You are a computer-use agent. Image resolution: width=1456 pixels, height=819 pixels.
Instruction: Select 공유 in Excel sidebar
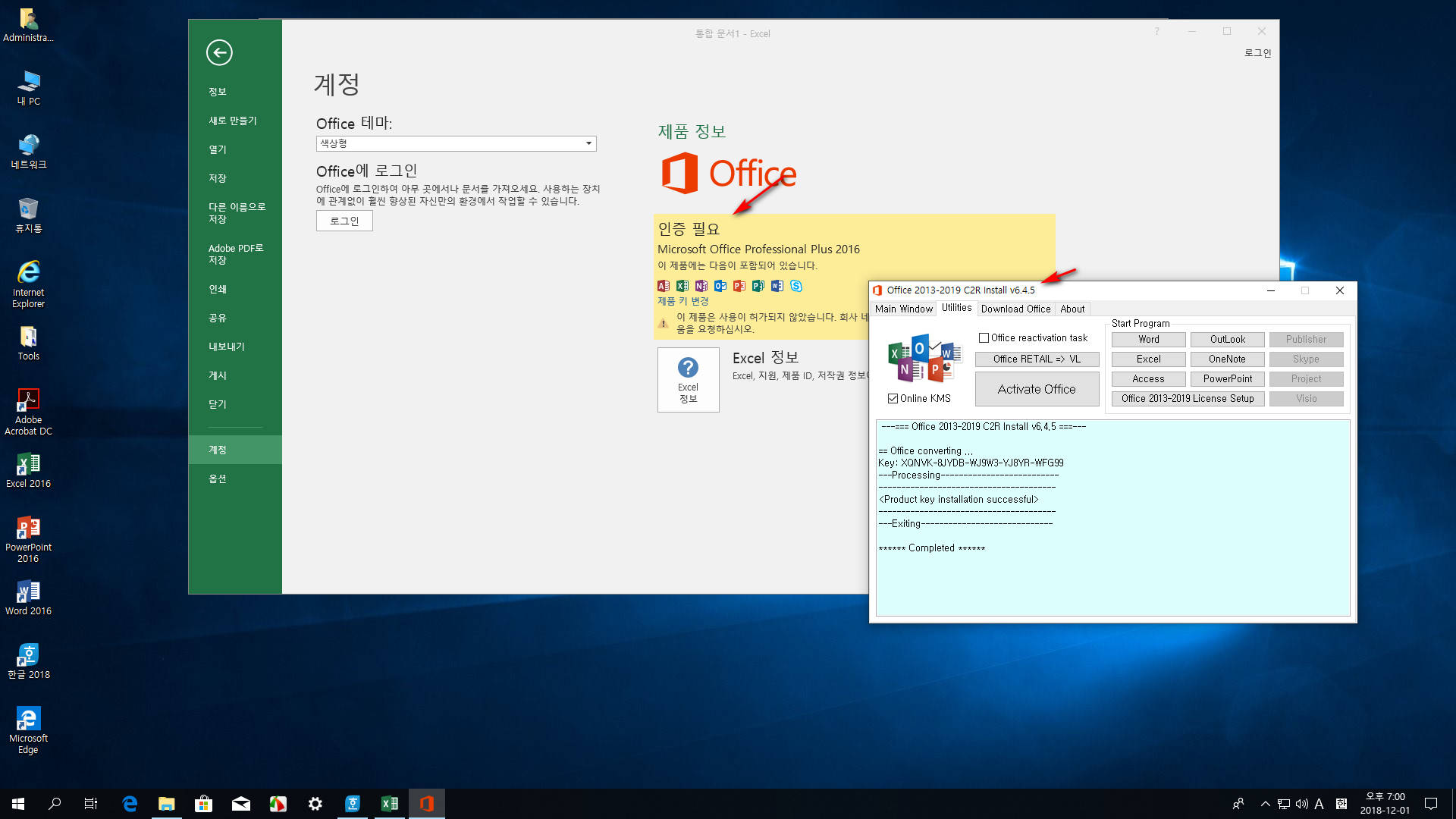(235, 318)
